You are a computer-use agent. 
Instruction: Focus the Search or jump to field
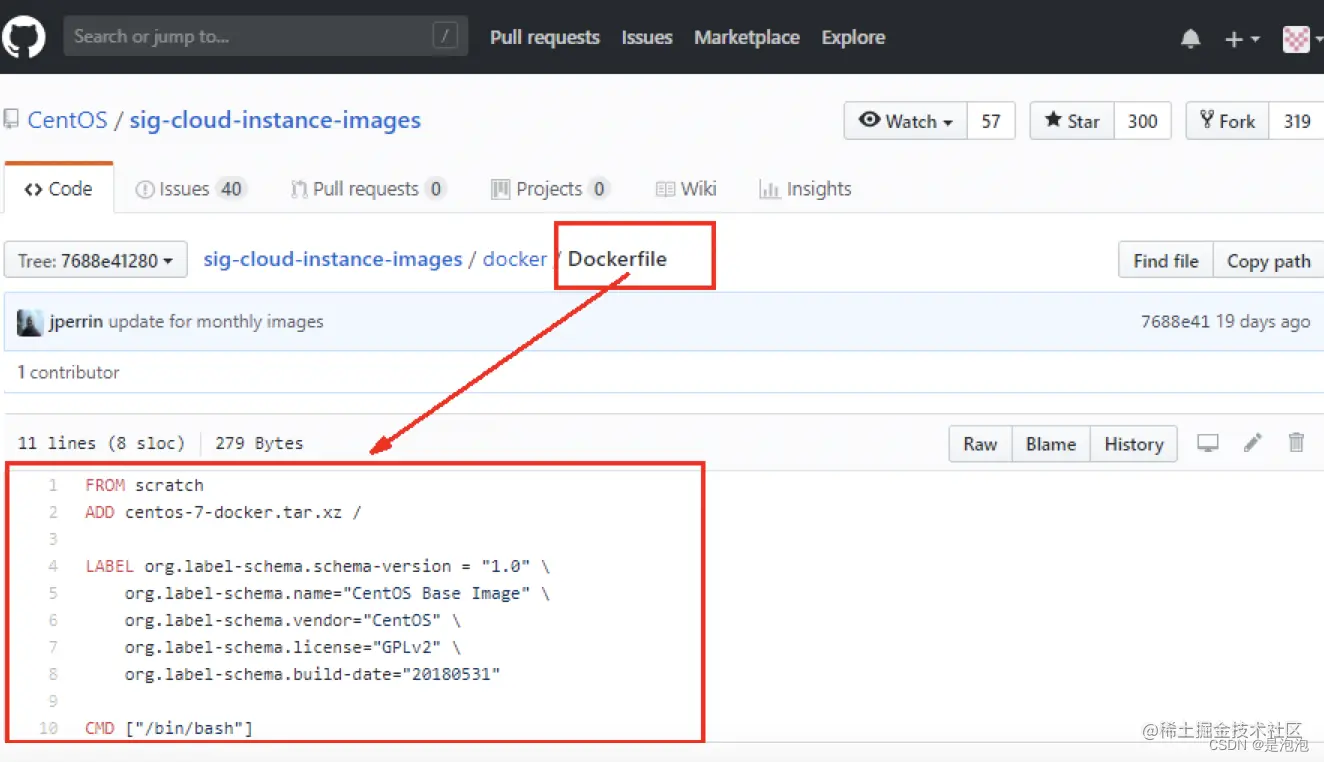[x=265, y=37]
